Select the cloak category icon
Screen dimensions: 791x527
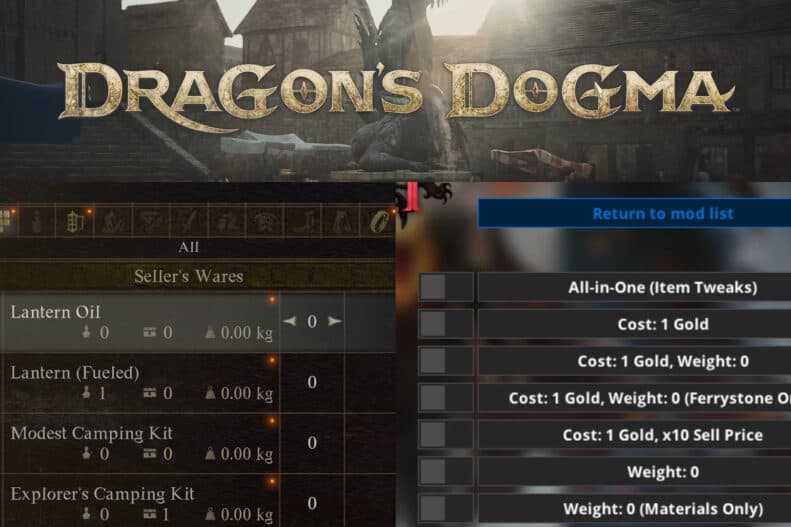pos(341,221)
